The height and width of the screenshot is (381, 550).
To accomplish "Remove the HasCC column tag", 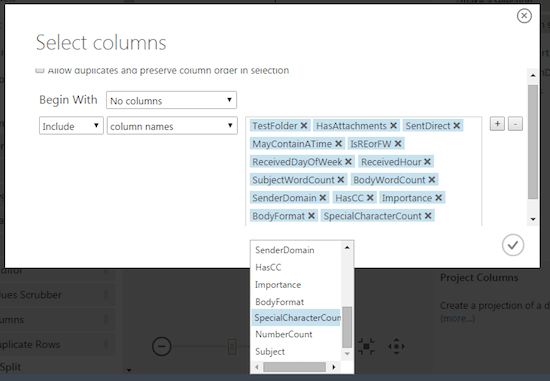I will [x=370, y=198].
